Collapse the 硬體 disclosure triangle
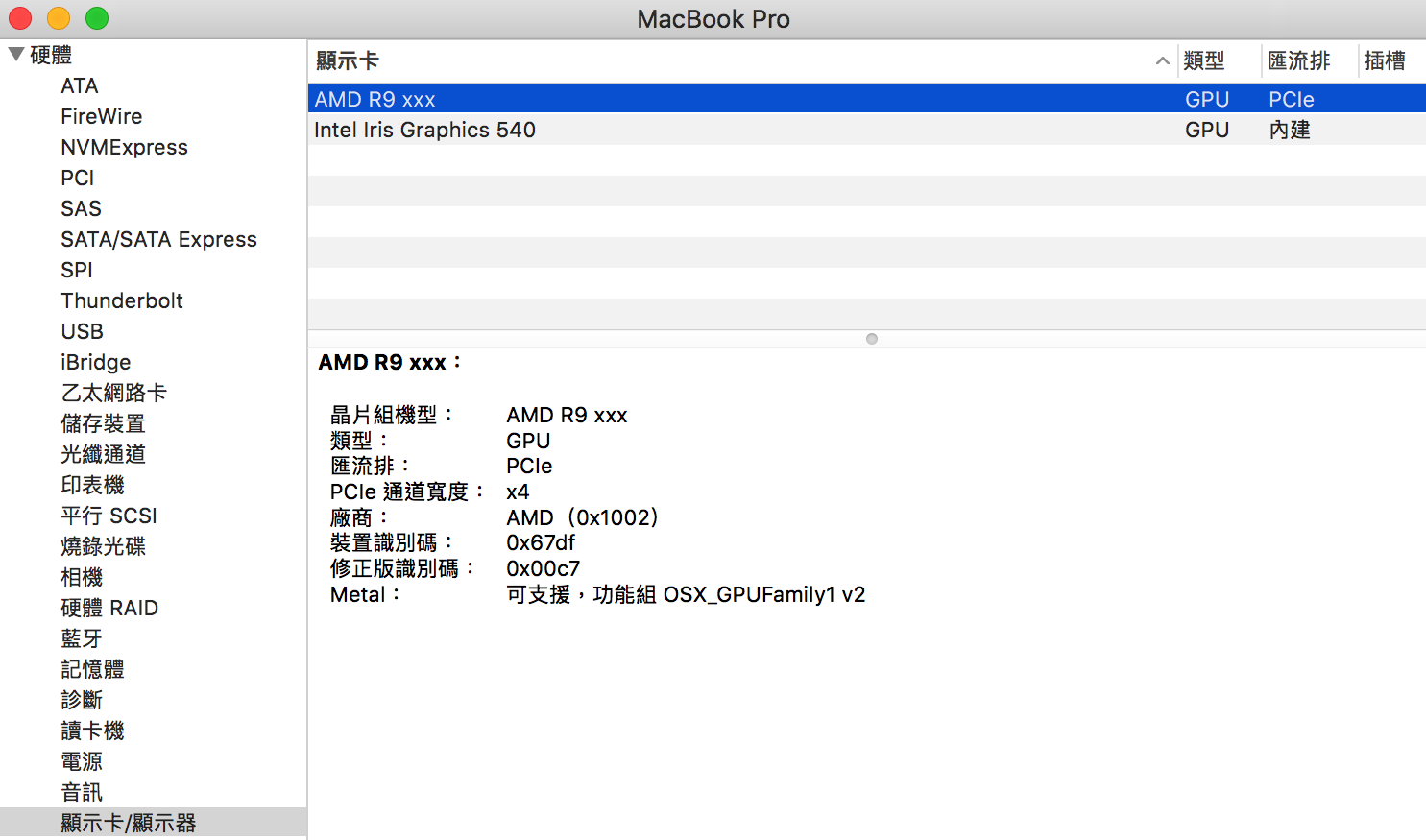Screen dimensions: 1426x840 click(16, 55)
